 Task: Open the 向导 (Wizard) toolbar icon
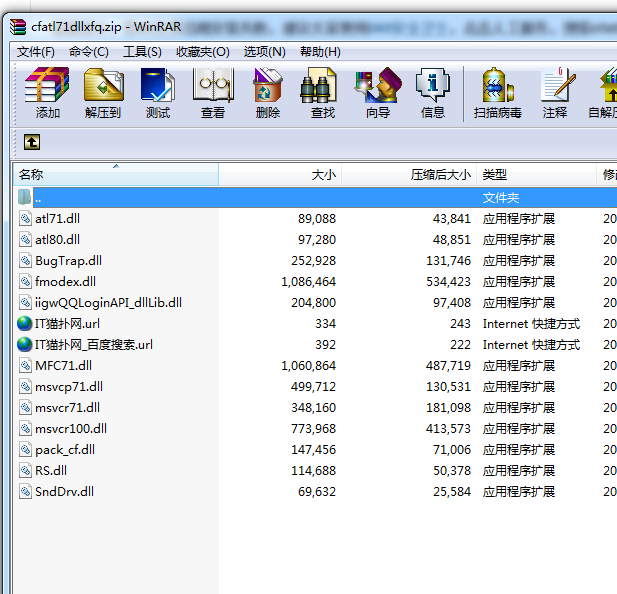[x=378, y=85]
